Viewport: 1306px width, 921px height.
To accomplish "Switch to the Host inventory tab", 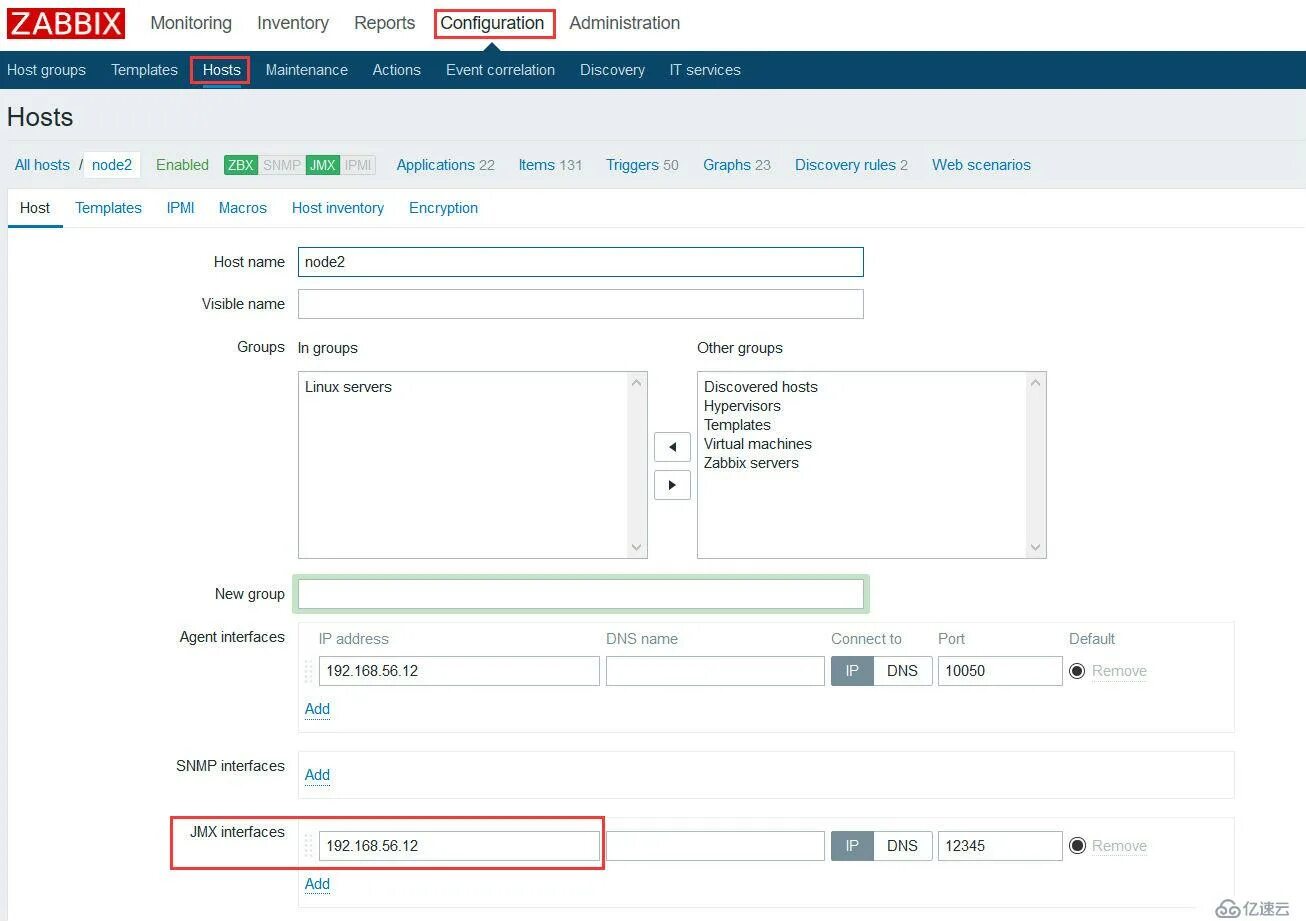I will coord(338,208).
